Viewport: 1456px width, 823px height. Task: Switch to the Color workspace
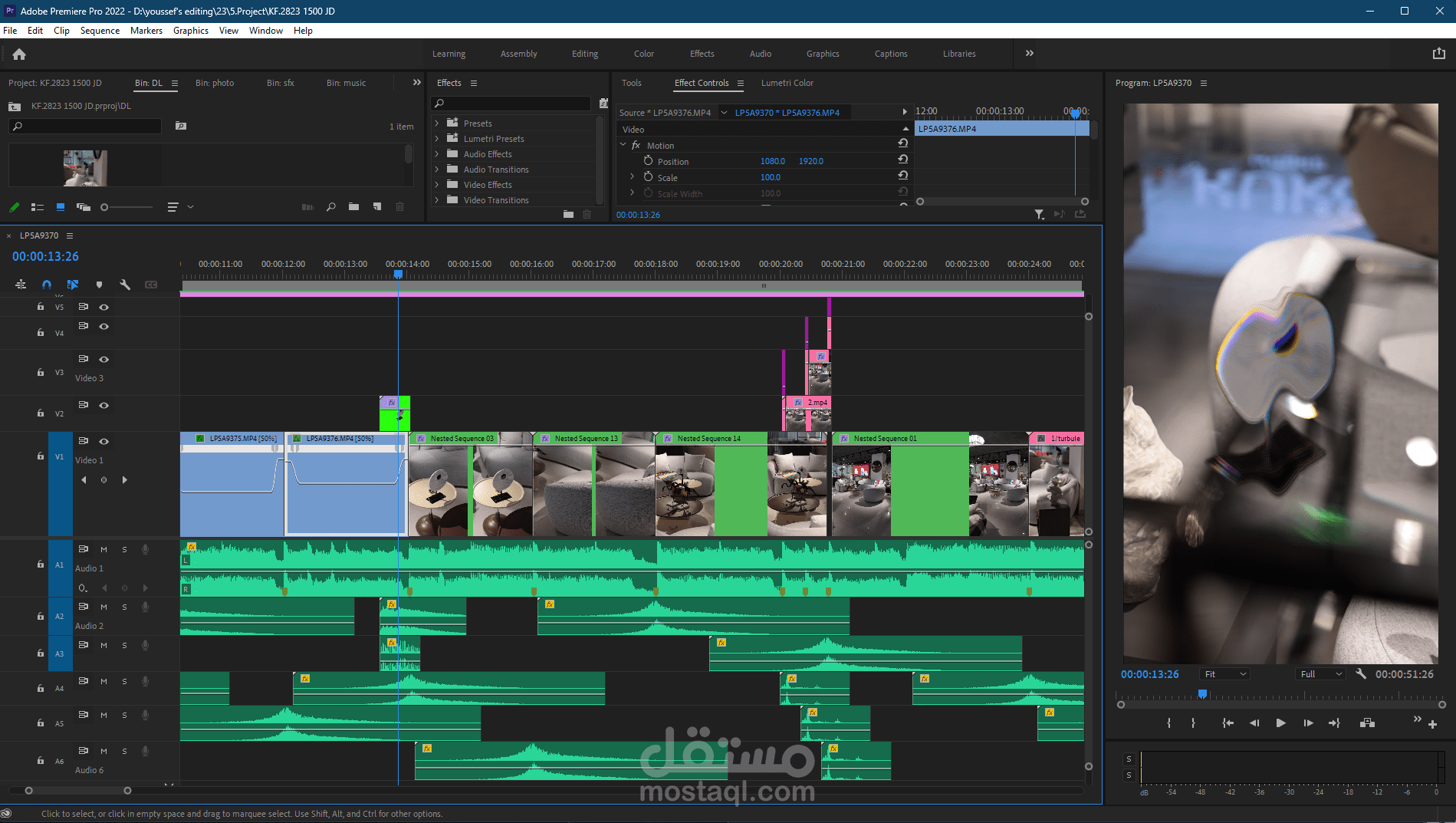[644, 54]
